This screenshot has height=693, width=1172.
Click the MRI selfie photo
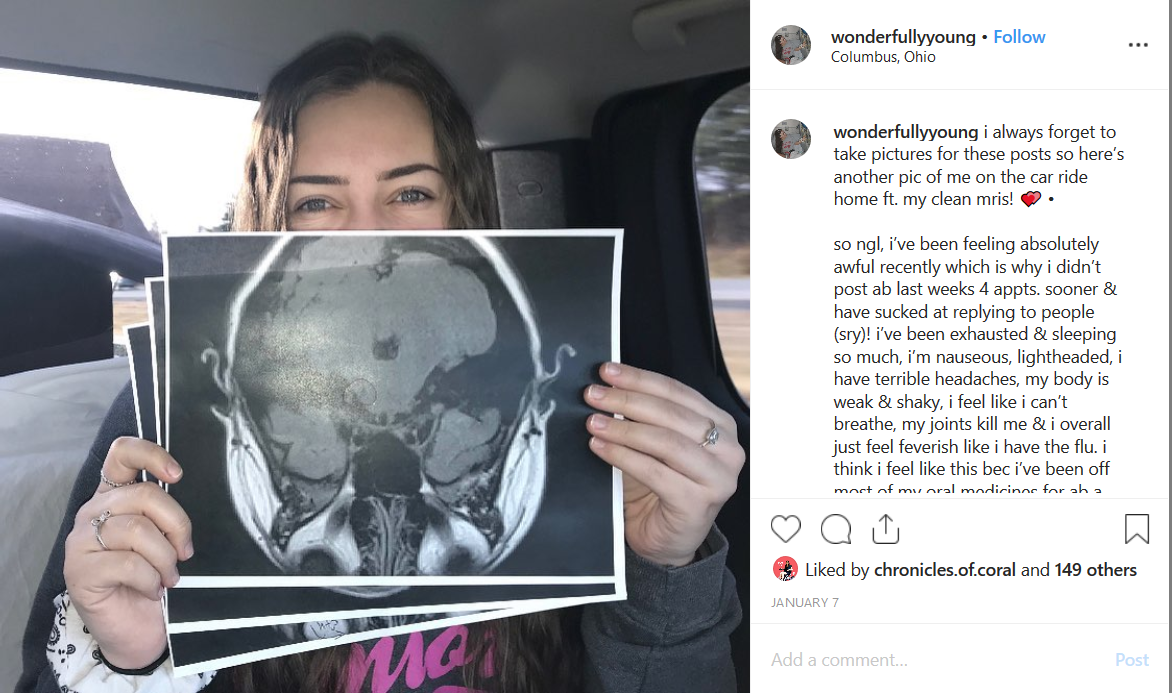tap(374, 346)
